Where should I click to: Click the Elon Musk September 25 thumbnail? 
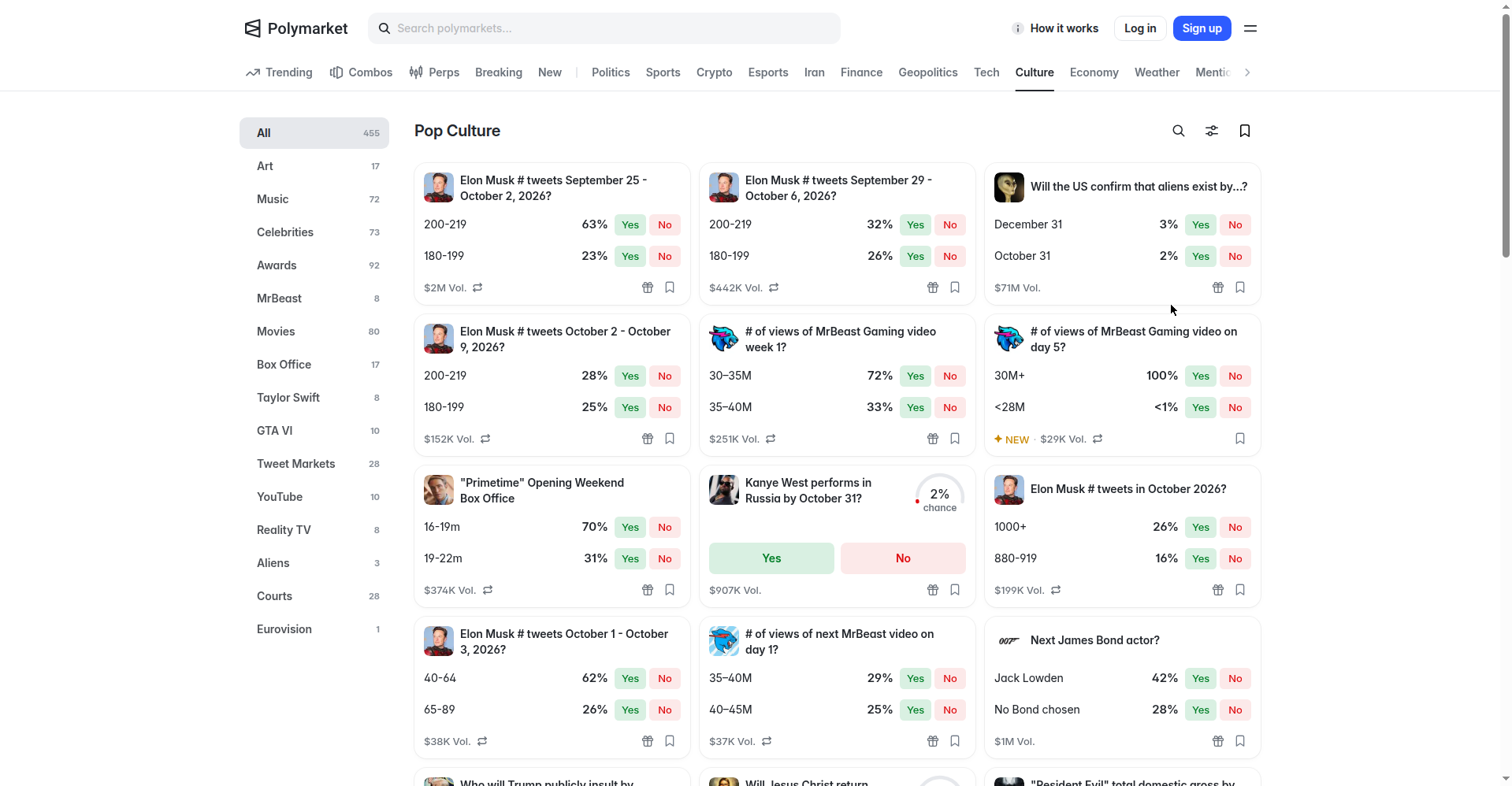tap(439, 187)
